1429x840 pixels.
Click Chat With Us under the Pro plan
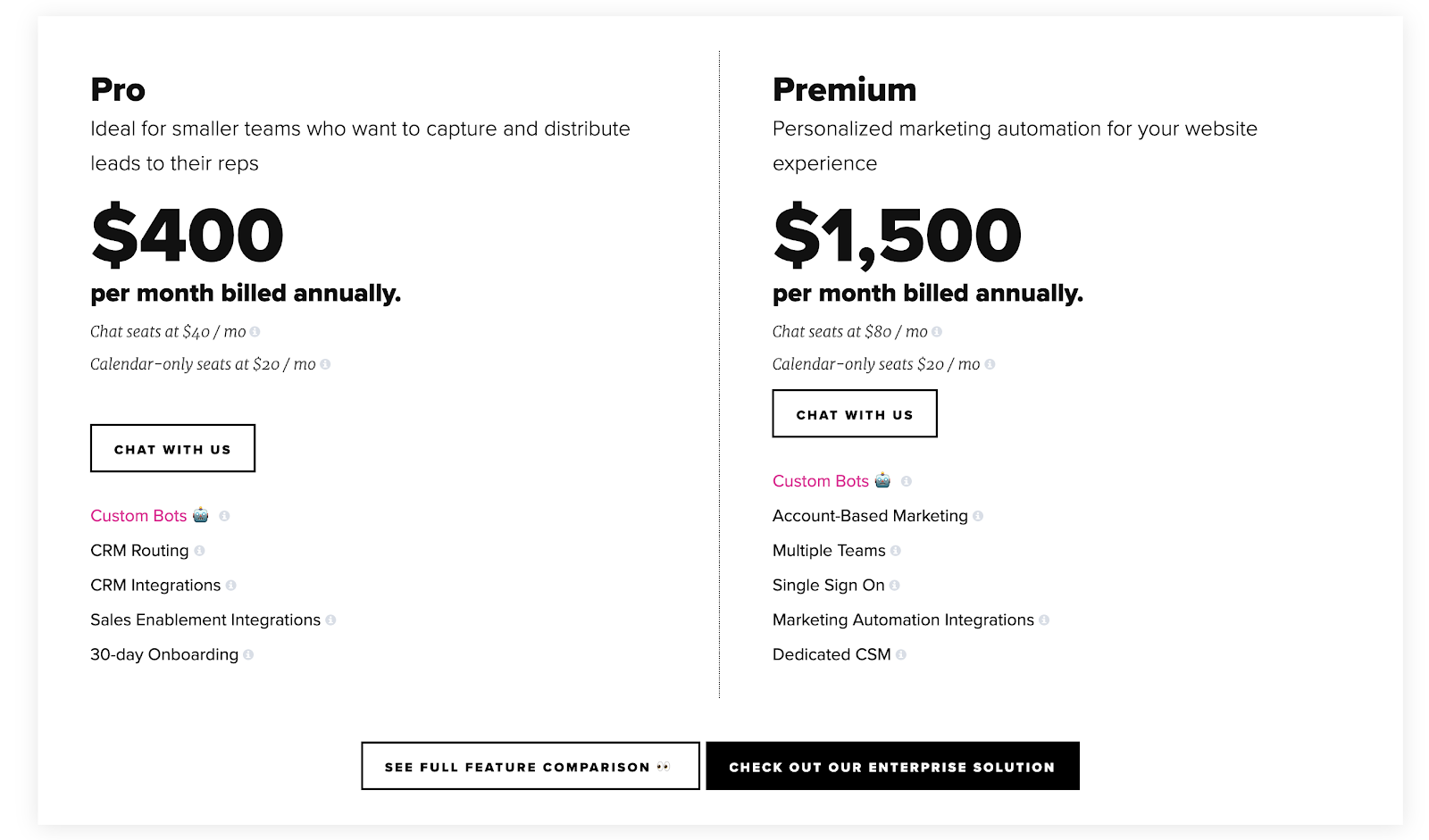click(172, 448)
